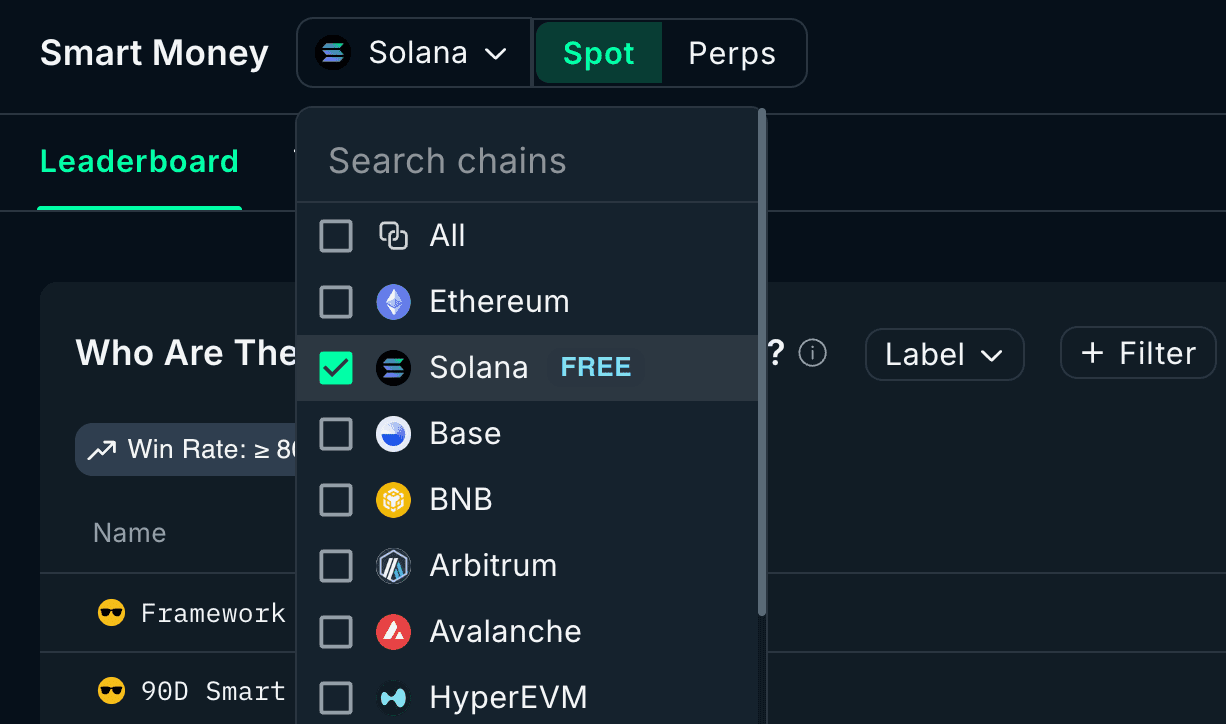Click the Base chain logo
1226x724 pixels.
click(x=393, y=433)
